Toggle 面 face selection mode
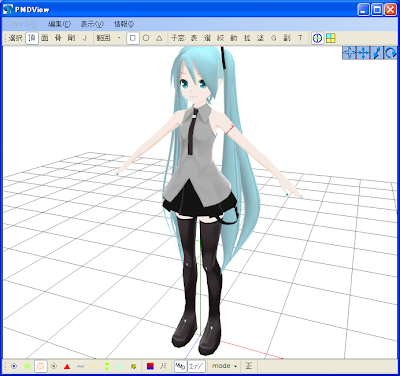The width and height of the screenshot is (400, 376). [45, 38]
